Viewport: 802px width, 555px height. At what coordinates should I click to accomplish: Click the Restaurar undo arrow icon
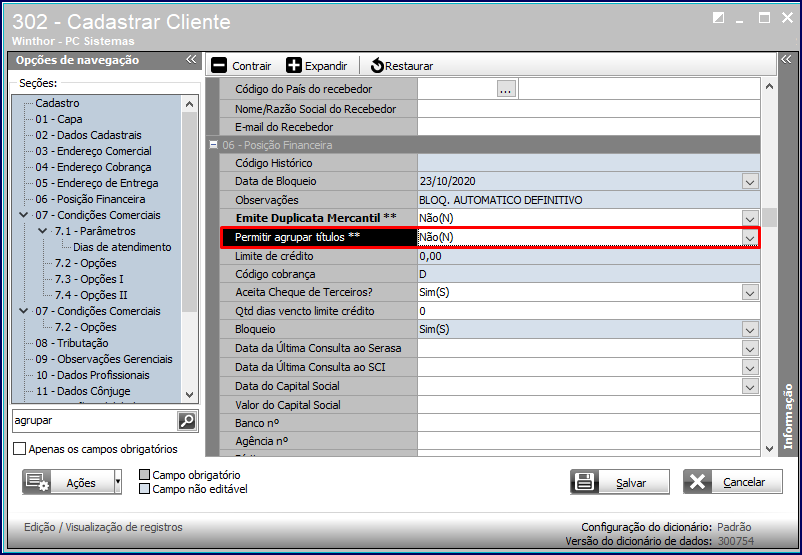(x=377, y=65)
